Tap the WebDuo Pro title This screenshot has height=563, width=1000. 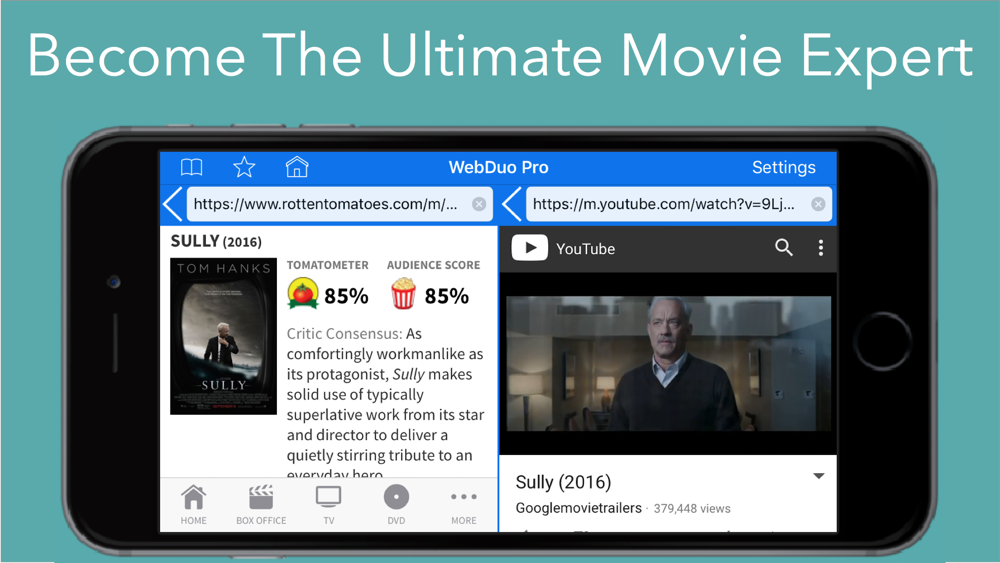(x=498, y=167)
